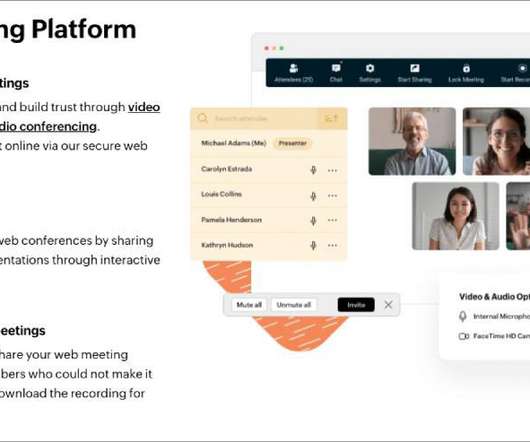This screenshot has width=530, height=442.
Task: Click the Start Sharing icon
Action: pos(415,69)
